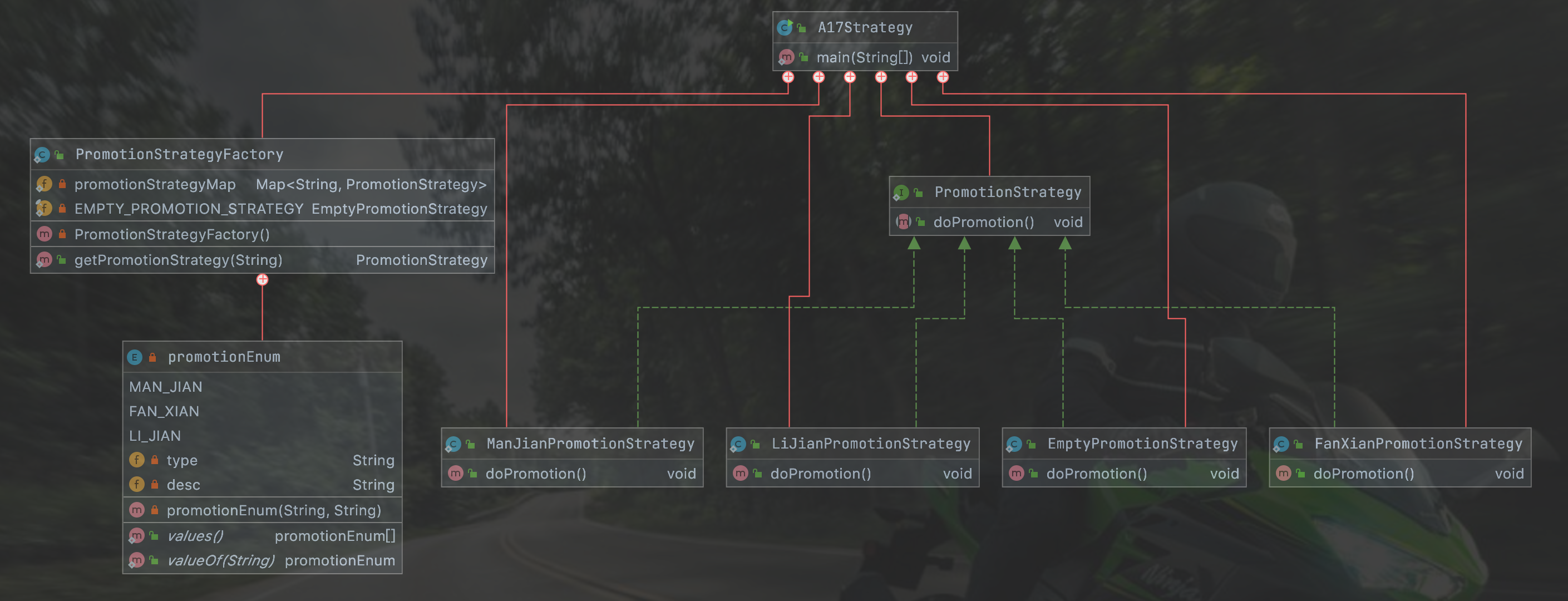Image resolution: width=1568 pixels, height=601 pixels.
Task: Click the FanXianPromotionStrategy class icon
Action: pyautogui.click(x=1281, y=444)
